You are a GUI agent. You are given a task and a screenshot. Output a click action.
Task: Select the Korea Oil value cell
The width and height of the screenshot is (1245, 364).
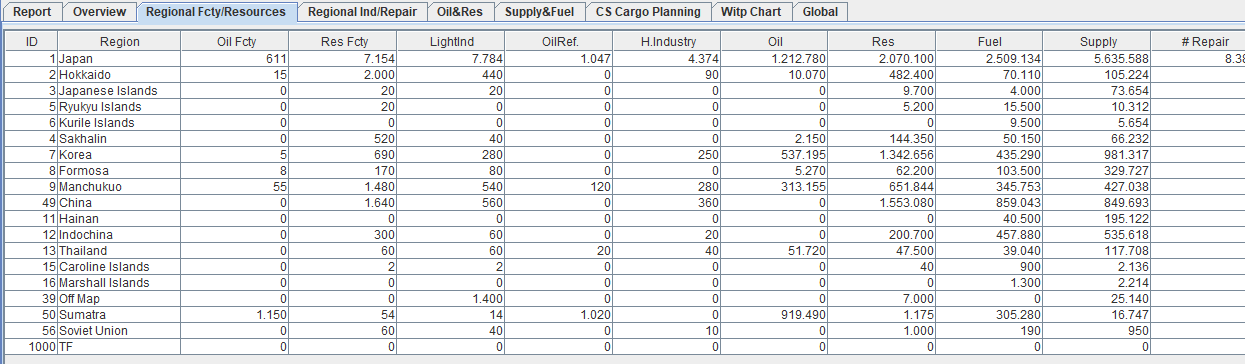pyautogui.click(x=775, y=155)
